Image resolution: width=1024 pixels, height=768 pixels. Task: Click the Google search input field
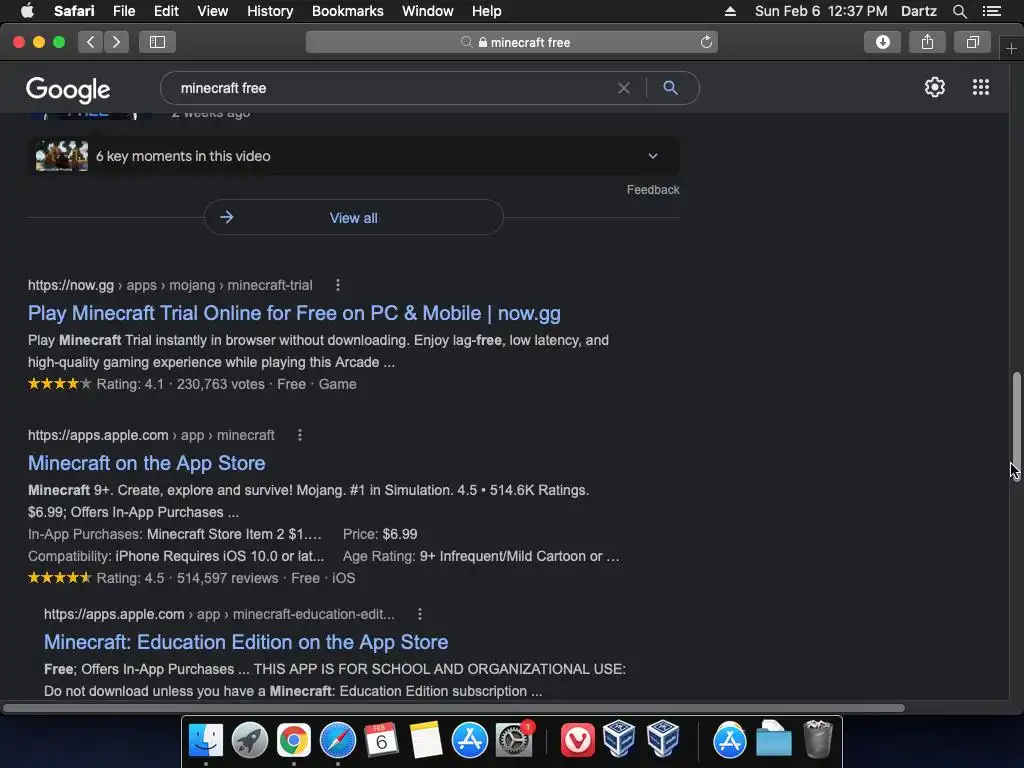point(392,88)
